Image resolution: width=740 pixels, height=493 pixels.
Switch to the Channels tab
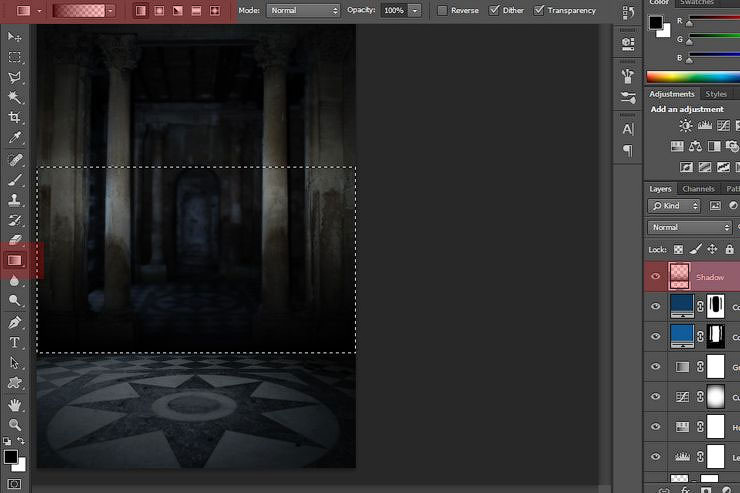(x=698, y=189)
